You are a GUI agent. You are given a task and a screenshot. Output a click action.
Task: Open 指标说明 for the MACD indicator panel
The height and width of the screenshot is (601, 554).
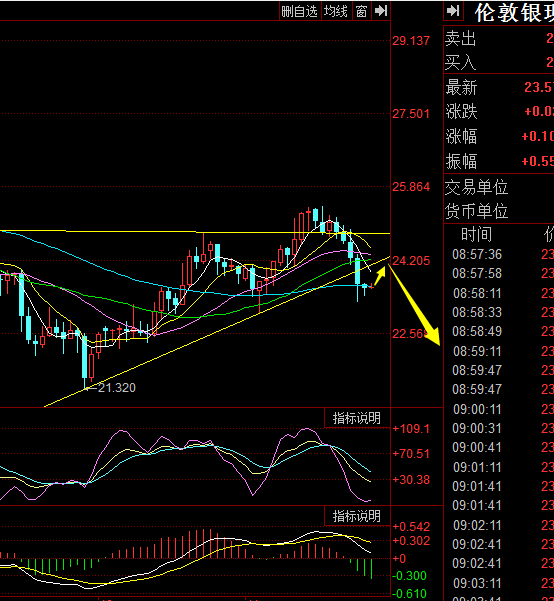pyautogui.click(x=357, y=516)
